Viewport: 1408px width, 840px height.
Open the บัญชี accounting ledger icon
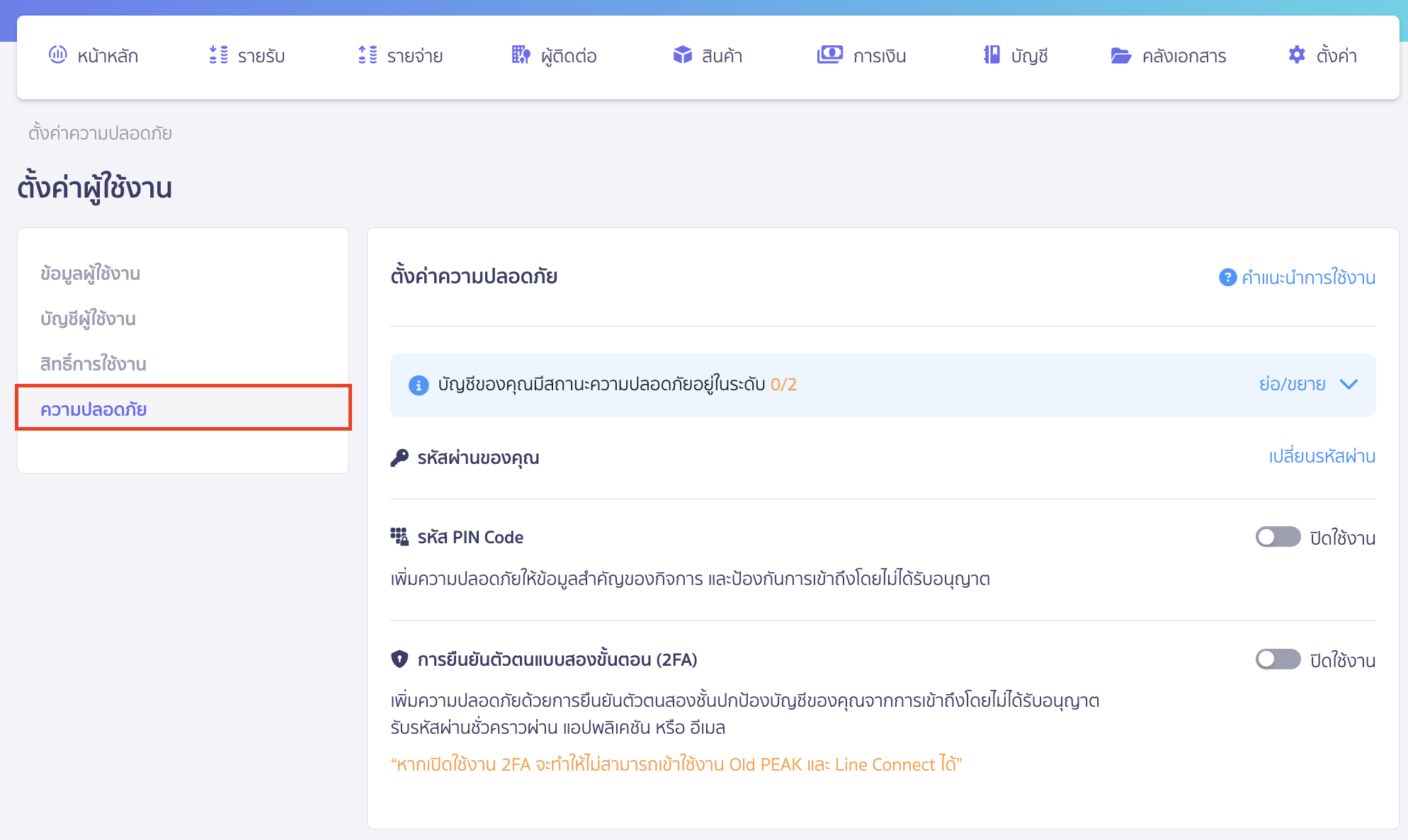[x=992, y=55]
